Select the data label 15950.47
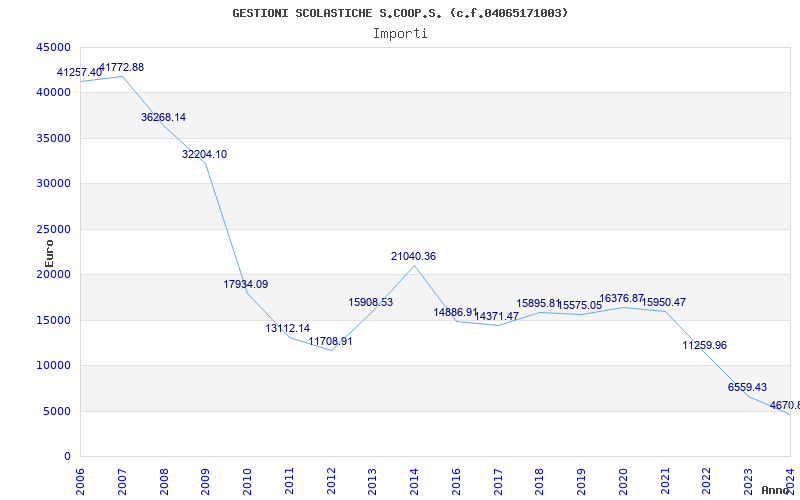 (664, 302)
